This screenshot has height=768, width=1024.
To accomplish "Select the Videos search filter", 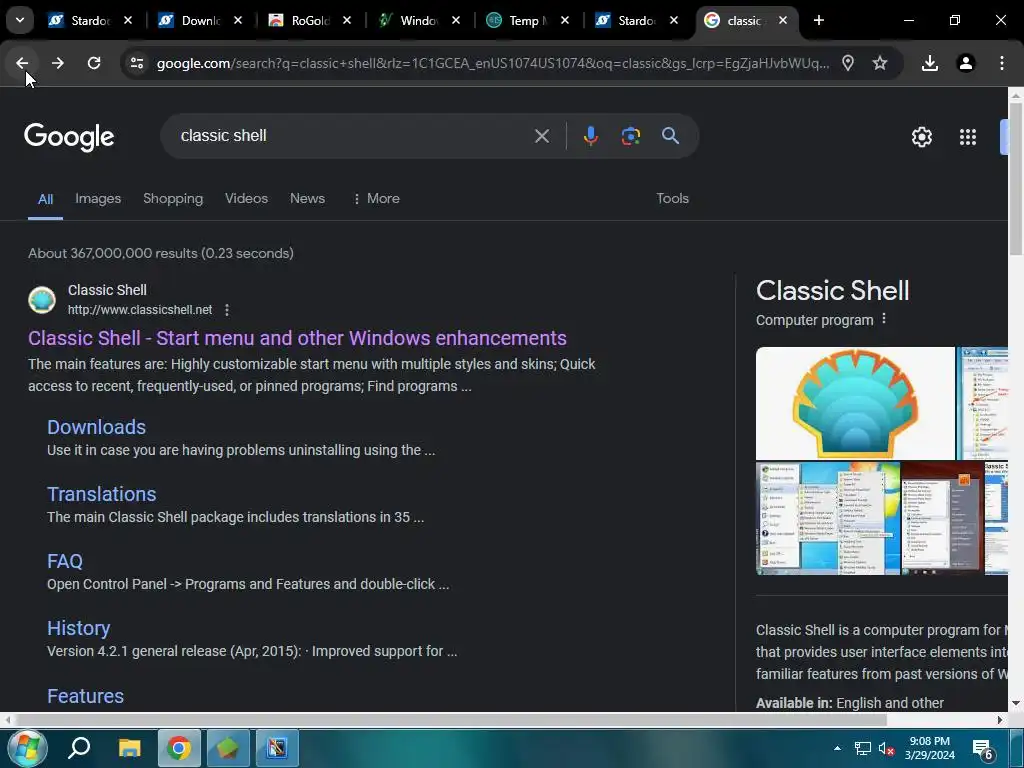I will coord(246,199).
